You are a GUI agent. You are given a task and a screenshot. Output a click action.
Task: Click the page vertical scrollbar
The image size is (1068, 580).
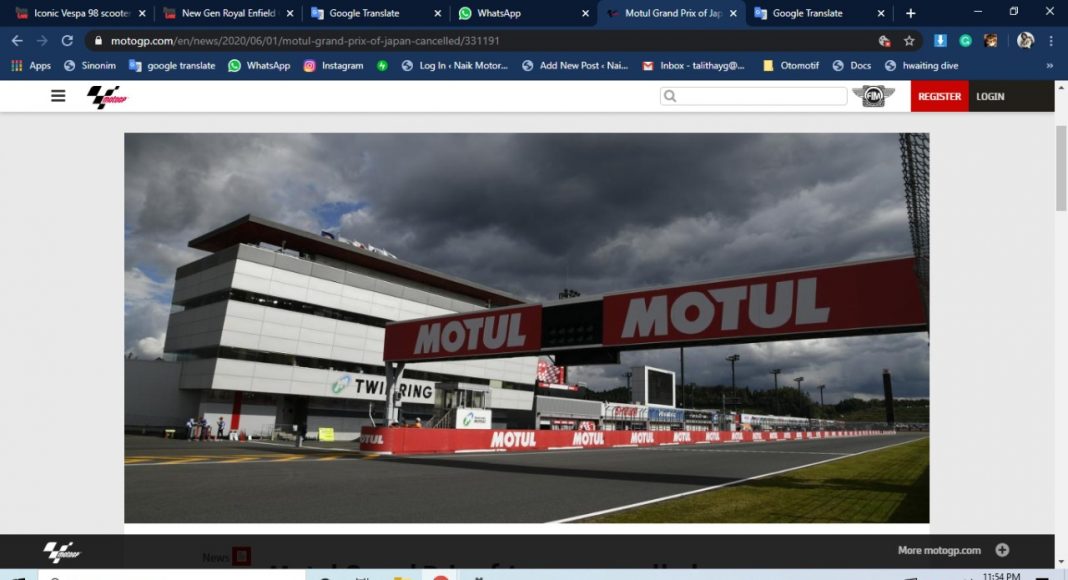click(1061, 170)
